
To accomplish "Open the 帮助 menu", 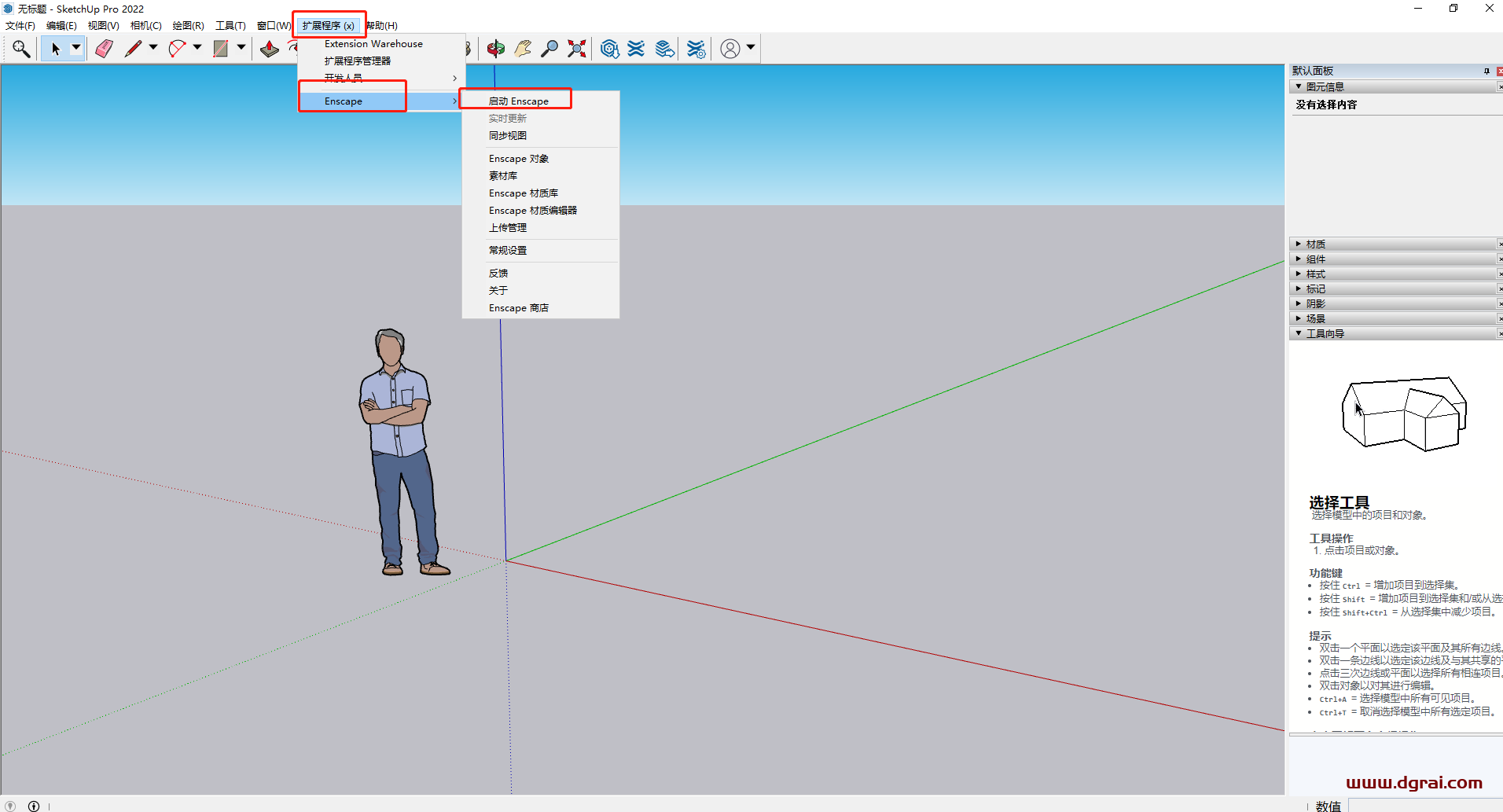I will coord(382,25).
